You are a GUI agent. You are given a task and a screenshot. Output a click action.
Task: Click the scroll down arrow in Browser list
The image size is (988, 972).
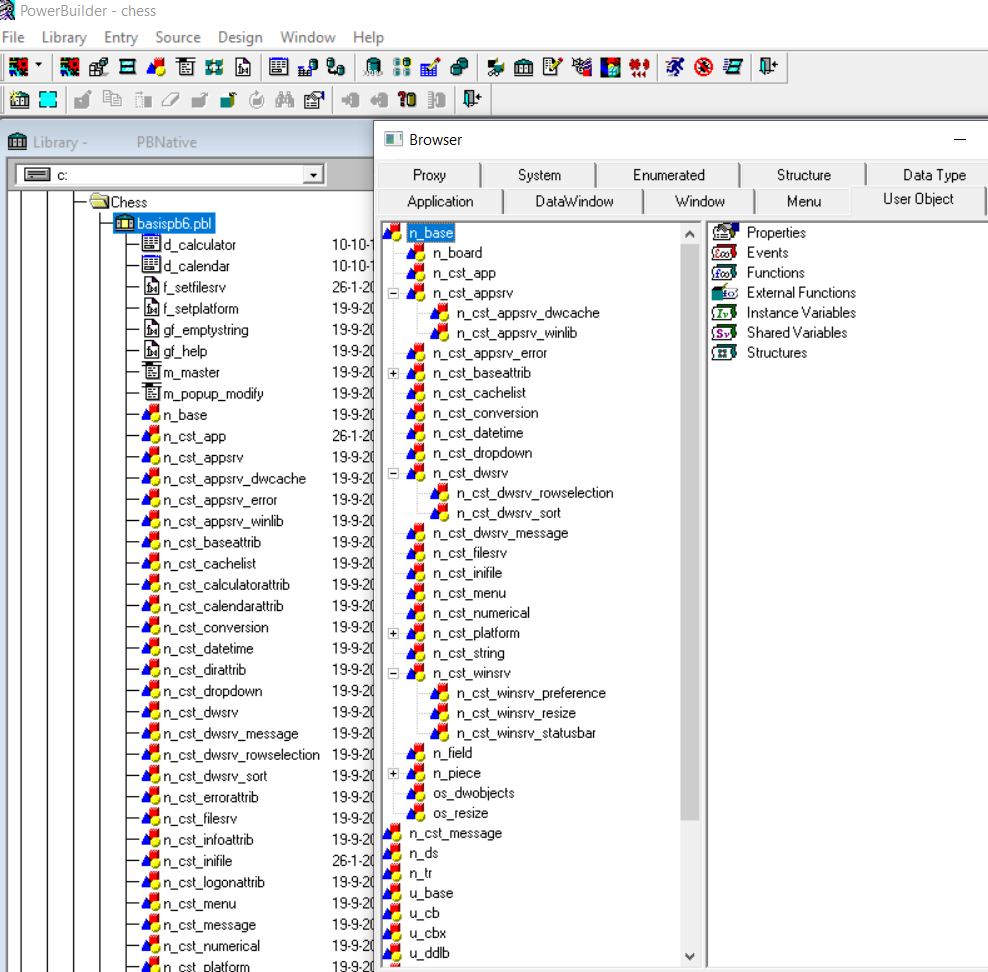click(x=690, y=956)
